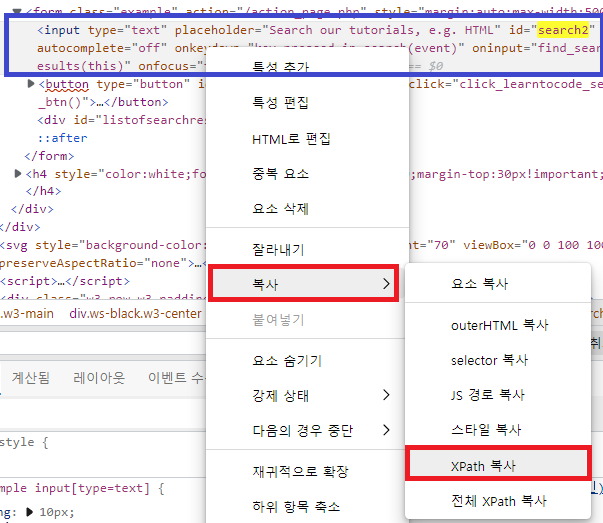
Task: Select '하위 항목 축소' menu item
Action: tap(307, 506)
